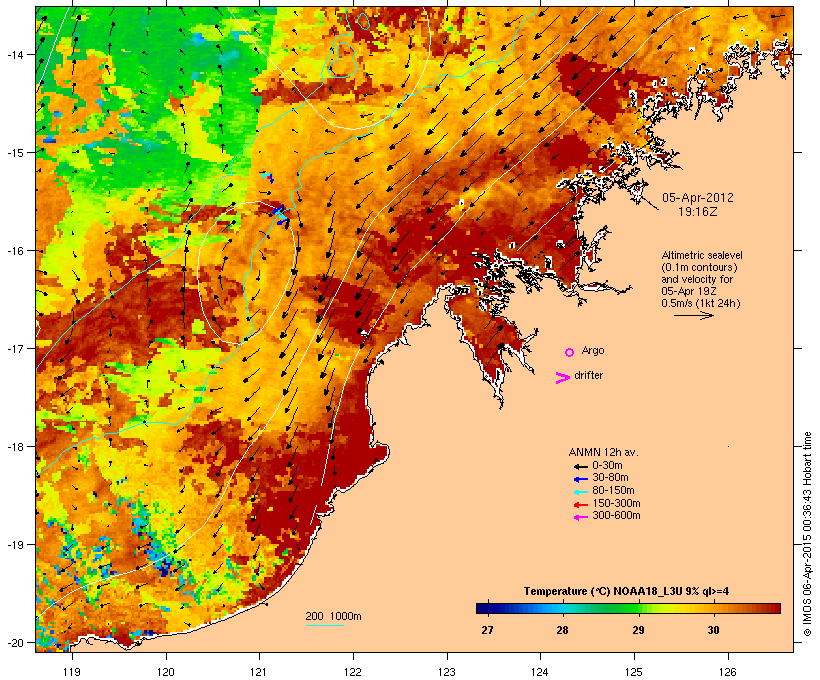Click the Temperature NOAA18_L3U colorbar title
The height and width of the screenshot is (680, 820).
(x=626, y=591)
